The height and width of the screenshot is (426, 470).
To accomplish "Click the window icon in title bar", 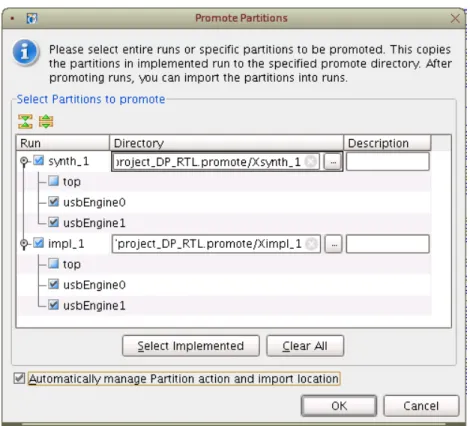I will tap(32, 18).
